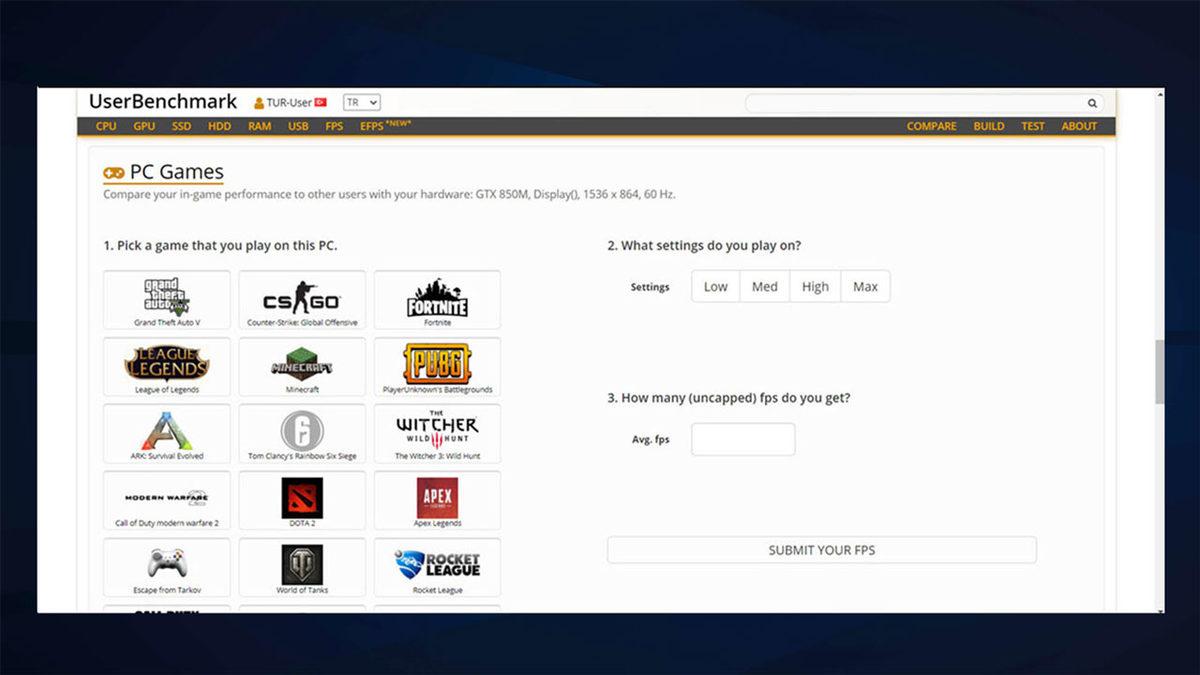Select the Low settings option

714,286
